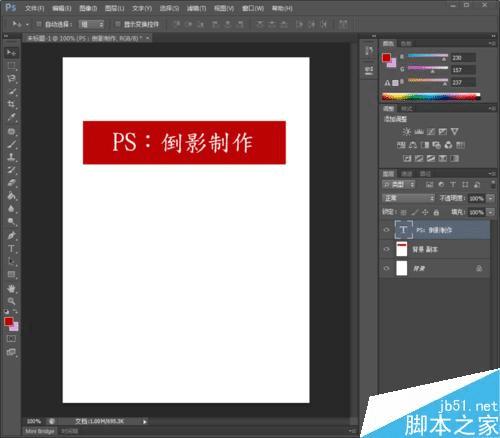Add a Channel Mixer adjustment
This screenshot has width=500, height=438.
(x=448, y=145)
